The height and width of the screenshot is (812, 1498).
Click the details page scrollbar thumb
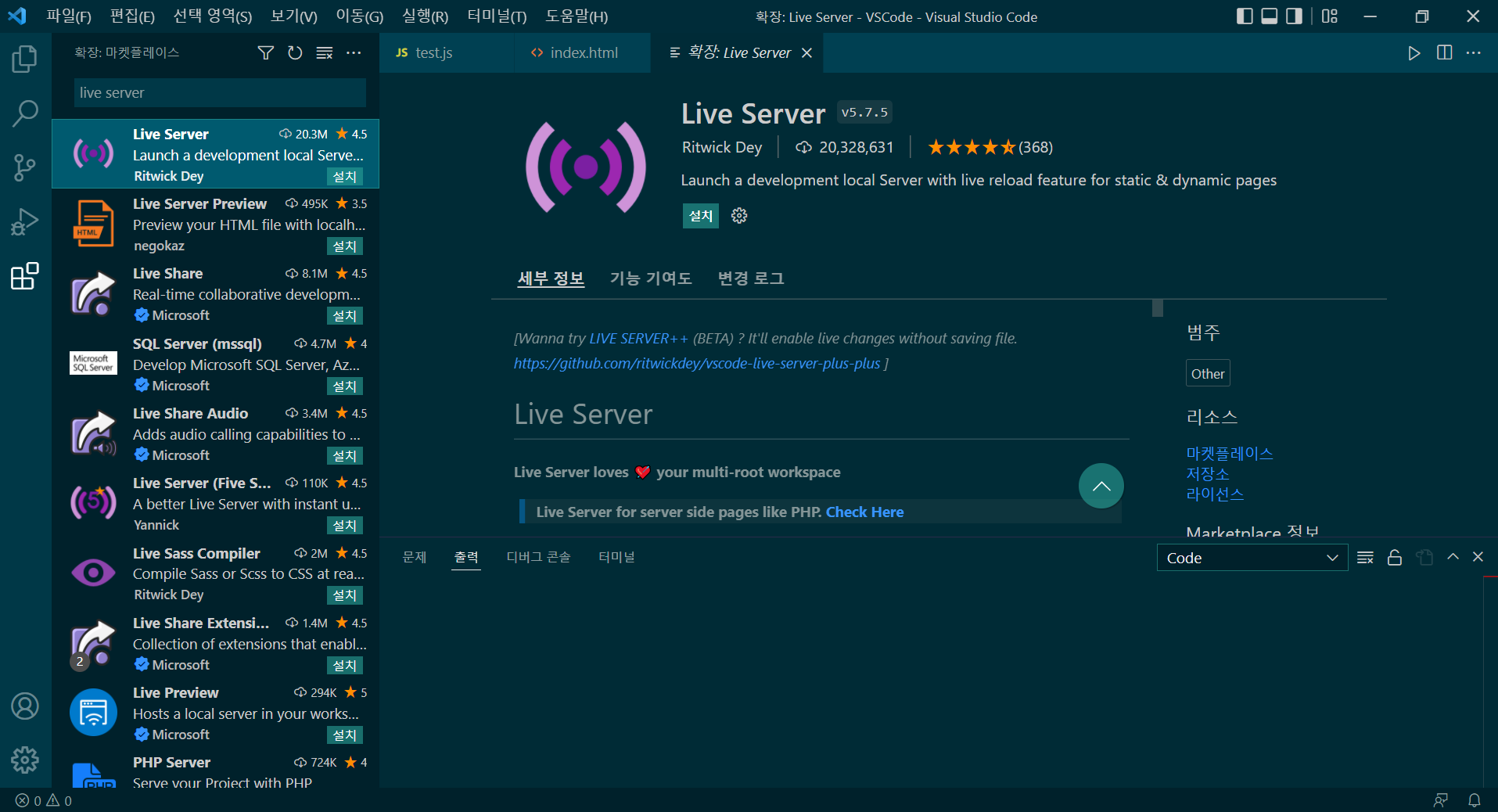click(x=1158, y=308)
